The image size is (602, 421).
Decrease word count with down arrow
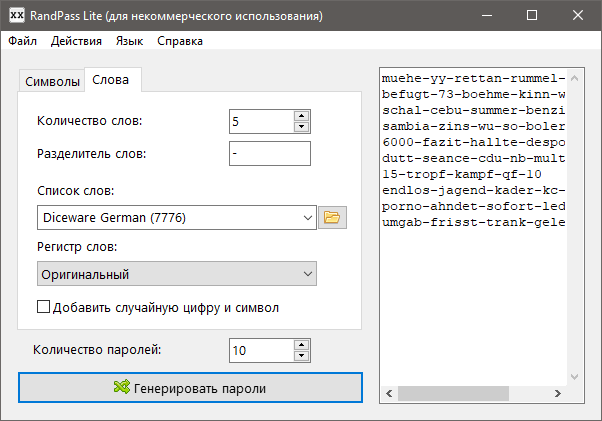[301, 127]
